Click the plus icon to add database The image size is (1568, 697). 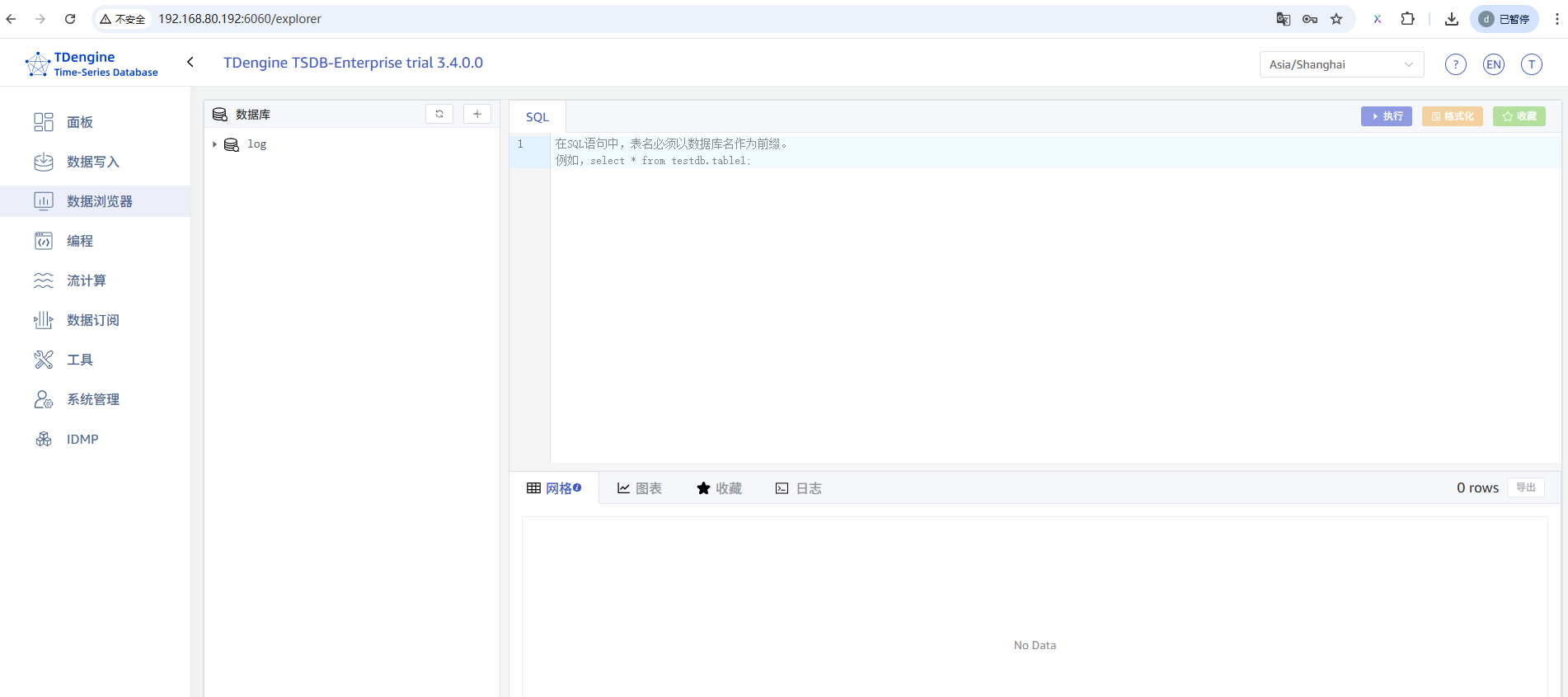(x=477, y=114)
